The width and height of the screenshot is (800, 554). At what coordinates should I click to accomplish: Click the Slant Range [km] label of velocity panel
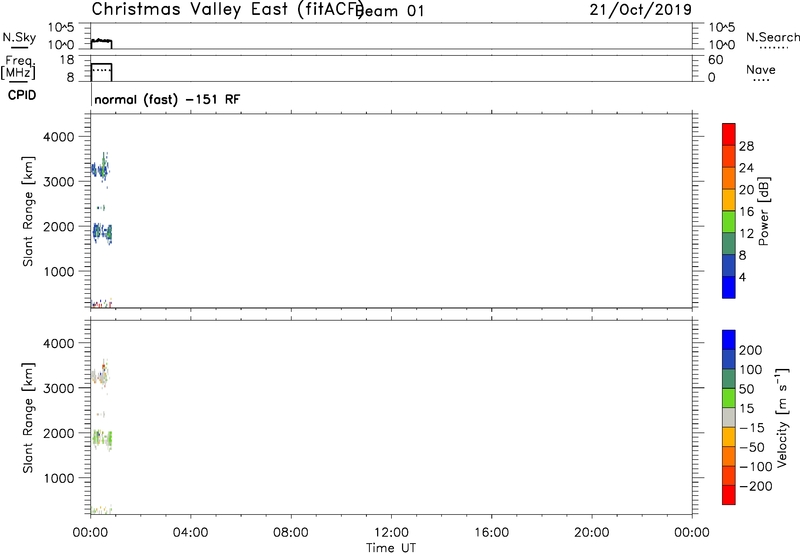click(28, 418)
